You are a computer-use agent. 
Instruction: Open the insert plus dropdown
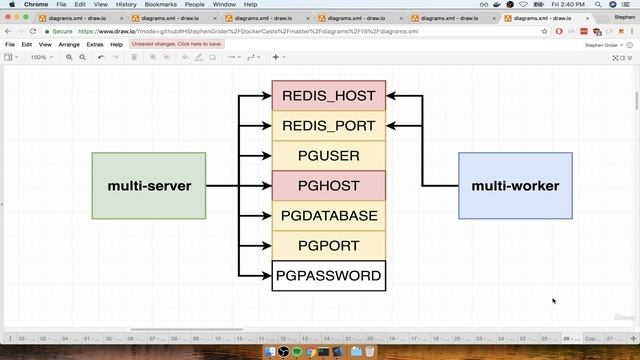[278, 58]
